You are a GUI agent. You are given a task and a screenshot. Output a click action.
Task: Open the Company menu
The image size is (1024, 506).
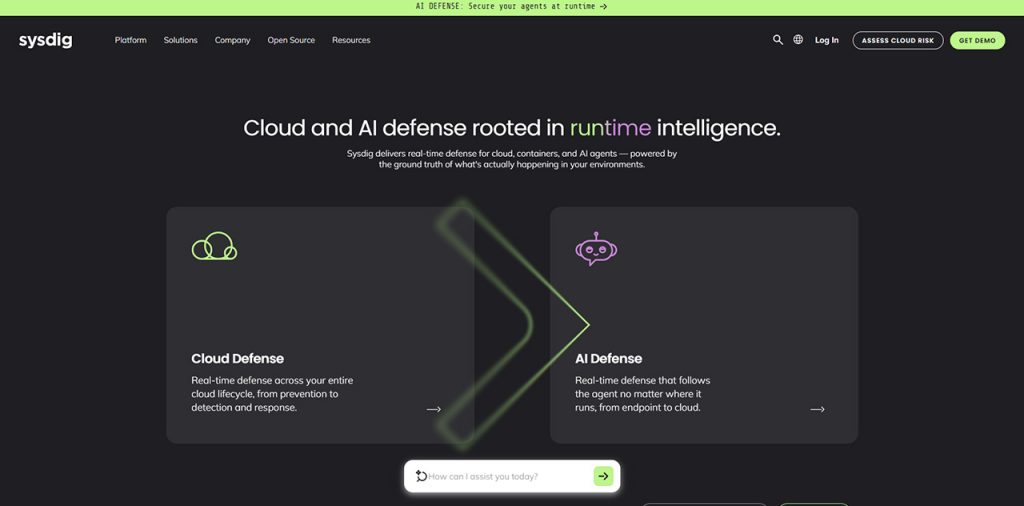[232, 40]
